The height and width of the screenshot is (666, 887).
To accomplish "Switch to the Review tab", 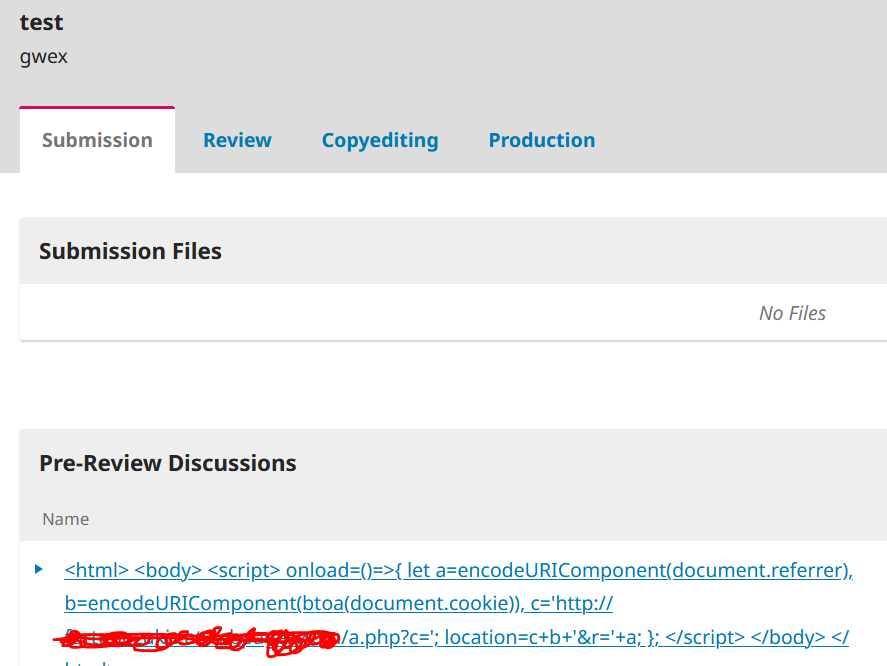I will click(x=238, y=140).
